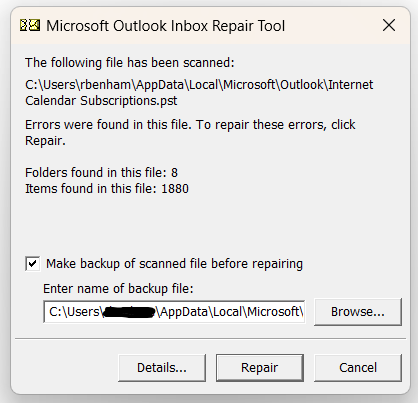Select the 'The following file has been scanned' text
This screenshot has width=418, height=403.
pos(130,63)
